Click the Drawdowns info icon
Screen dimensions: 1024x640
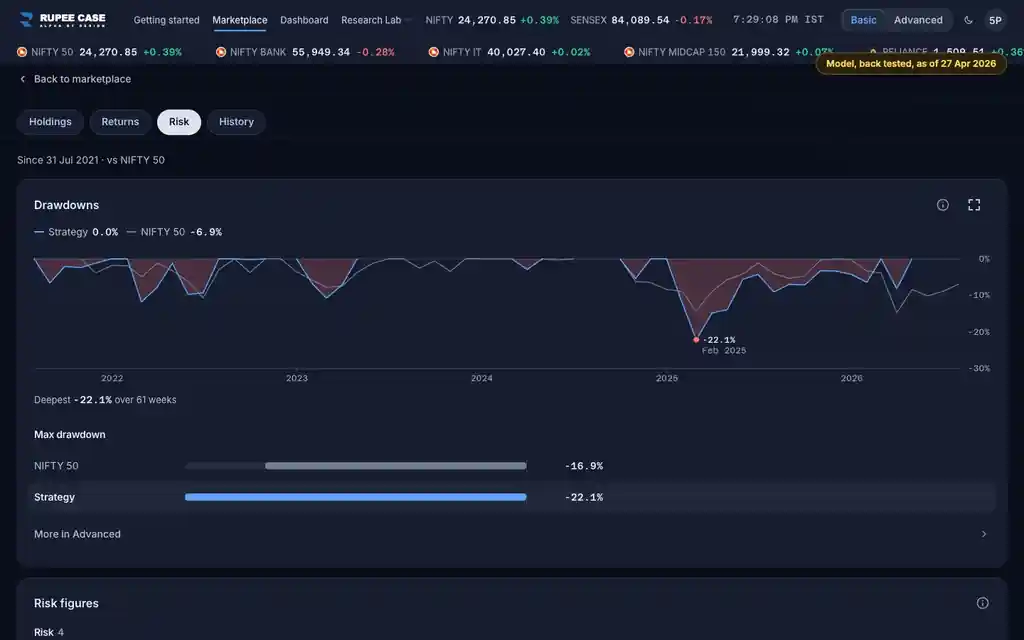tap(942, 205)
